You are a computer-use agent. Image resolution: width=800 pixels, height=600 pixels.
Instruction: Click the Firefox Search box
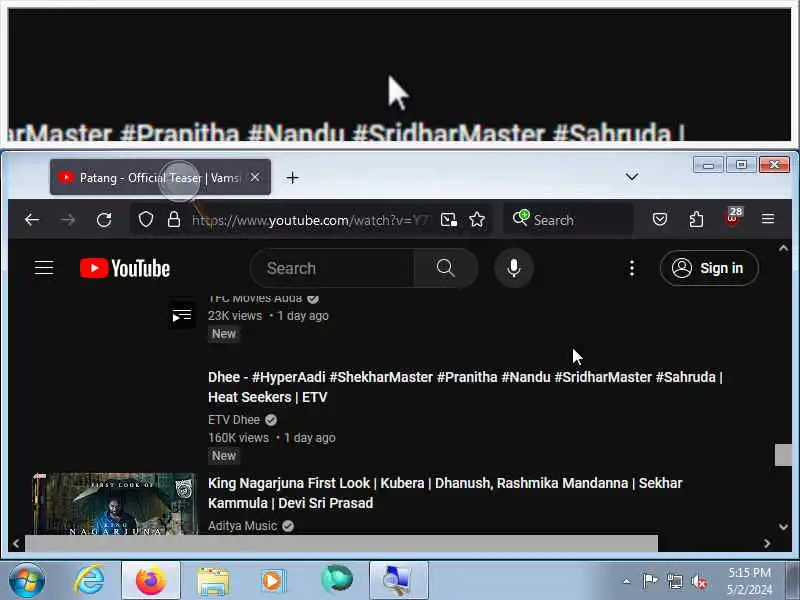click(568, 220)
